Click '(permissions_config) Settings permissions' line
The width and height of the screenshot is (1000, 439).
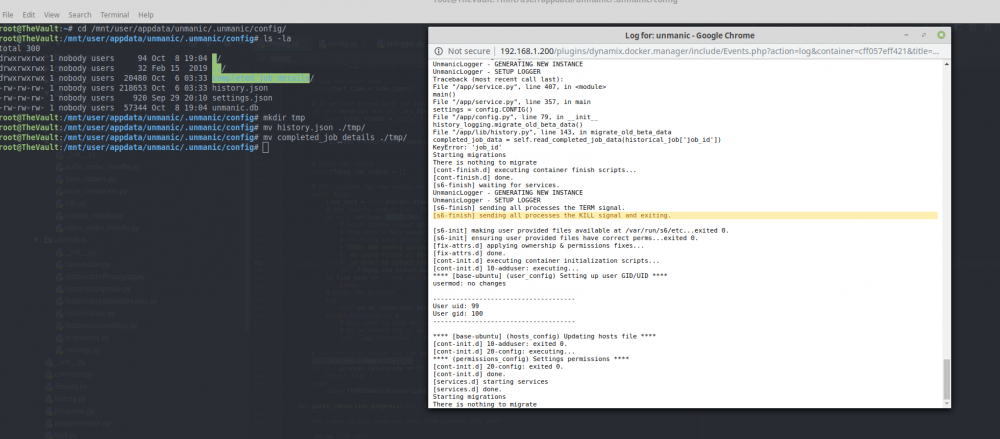(x=531, y=359)
